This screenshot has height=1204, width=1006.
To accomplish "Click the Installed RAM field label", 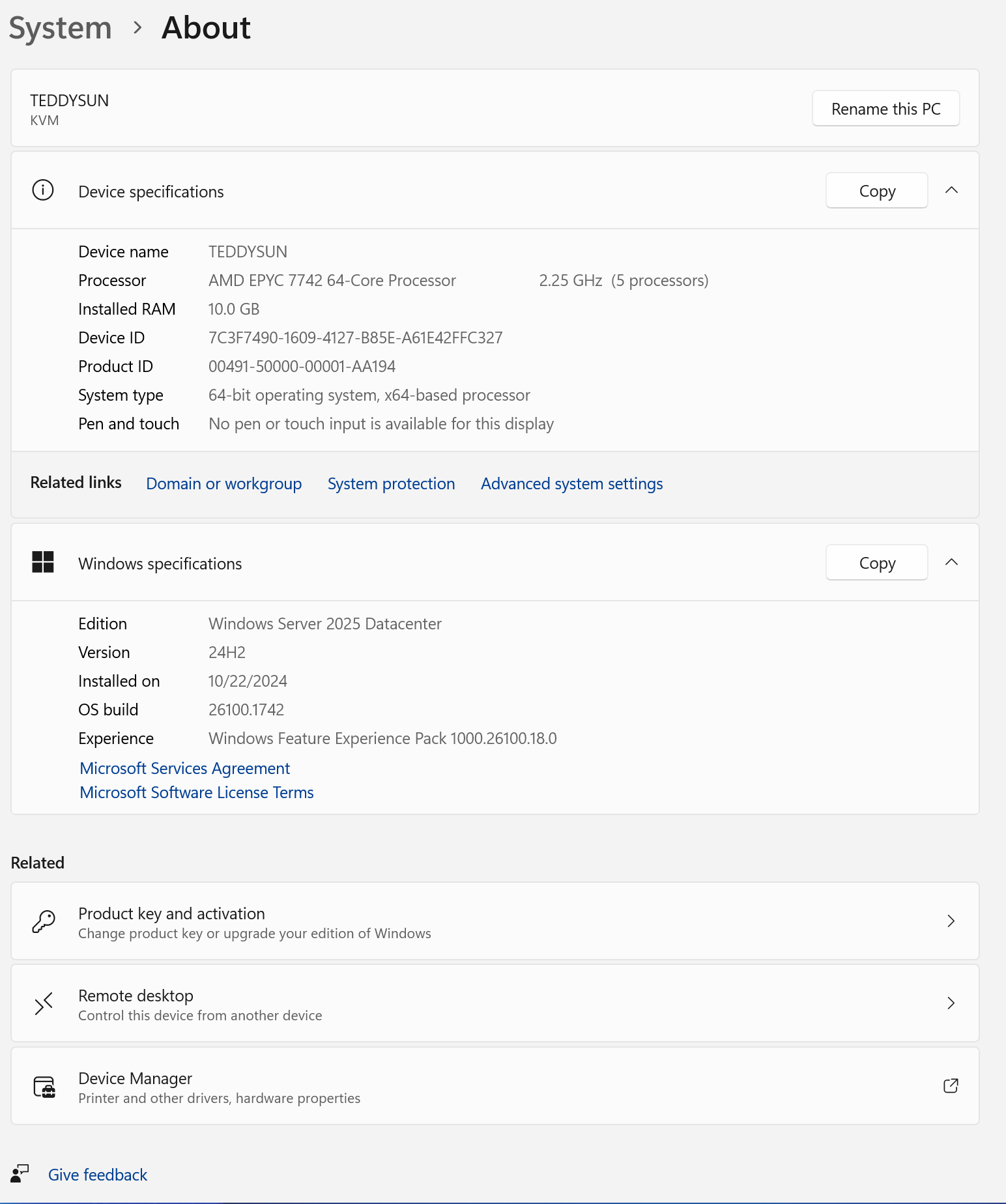I will click(127, 309).
